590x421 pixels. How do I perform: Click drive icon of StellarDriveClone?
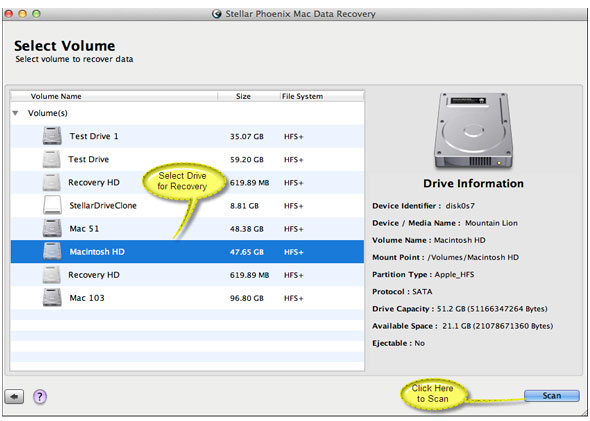tap(52, 205)
